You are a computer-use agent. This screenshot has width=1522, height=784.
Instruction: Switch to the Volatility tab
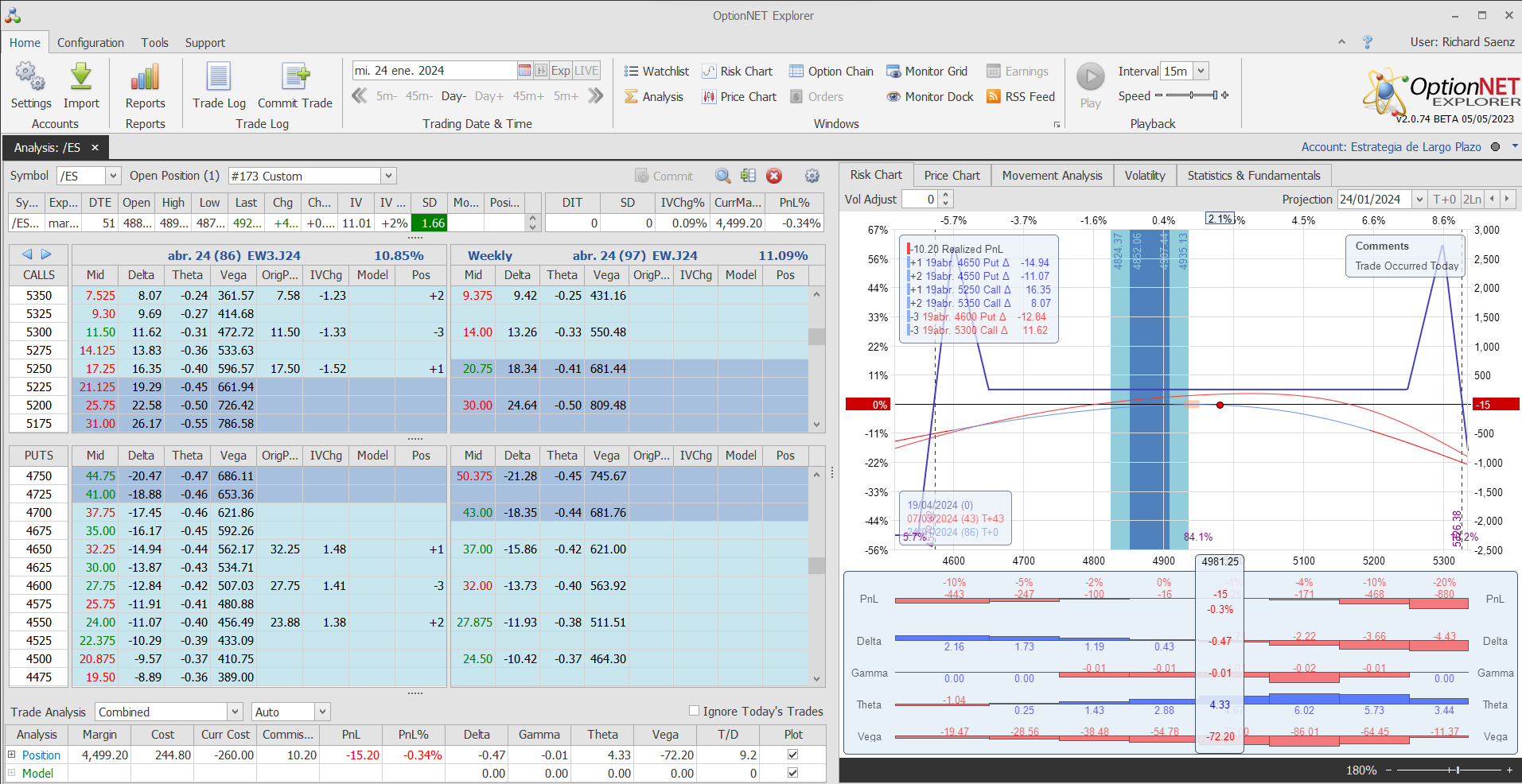point(1145,175)
